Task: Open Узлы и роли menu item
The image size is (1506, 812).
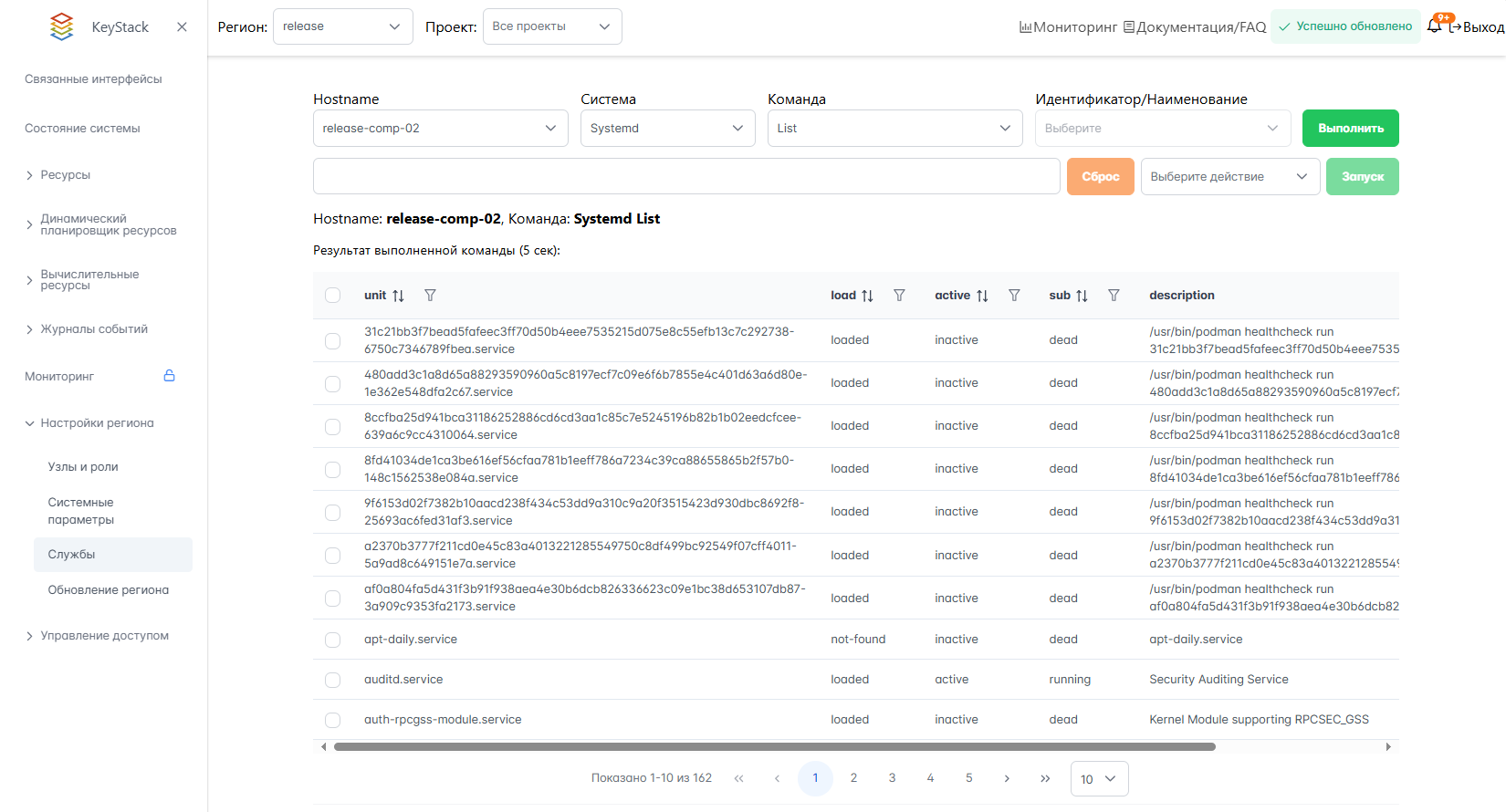Action: point(83,467)
